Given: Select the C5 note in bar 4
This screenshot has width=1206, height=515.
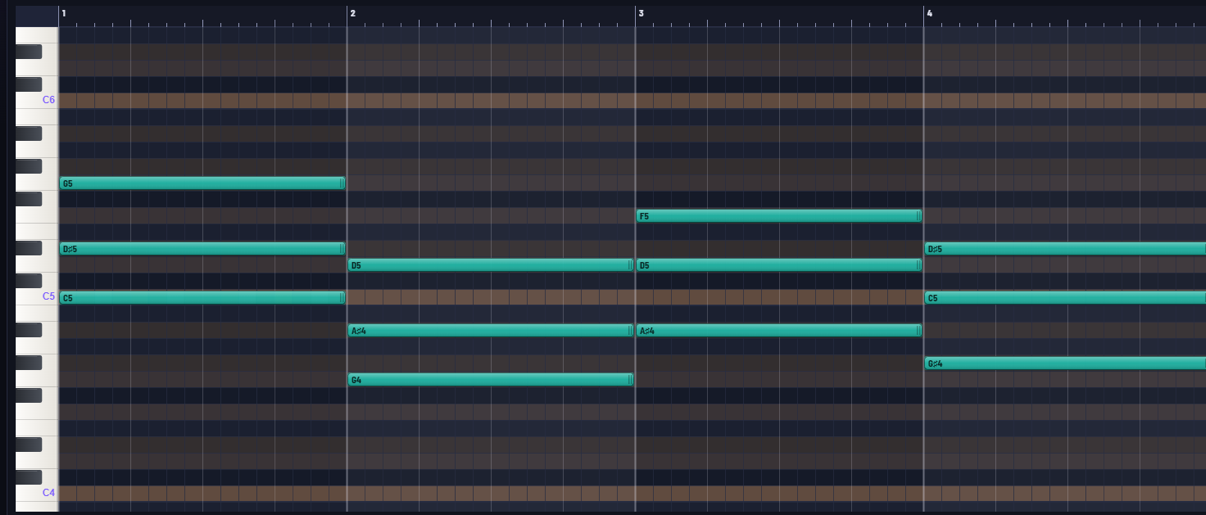Looking at the screenshot, I should click(x=1065, y=298).
